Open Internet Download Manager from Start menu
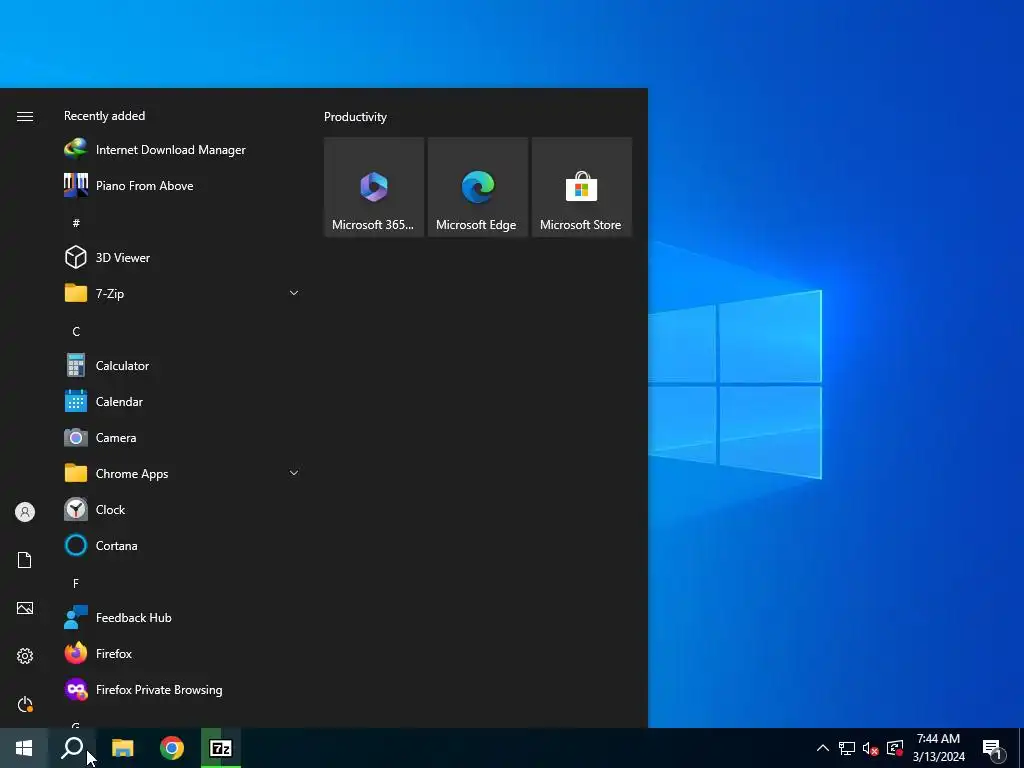The width and height of the screenshot is (1024, 768). [x=181, y=150]
